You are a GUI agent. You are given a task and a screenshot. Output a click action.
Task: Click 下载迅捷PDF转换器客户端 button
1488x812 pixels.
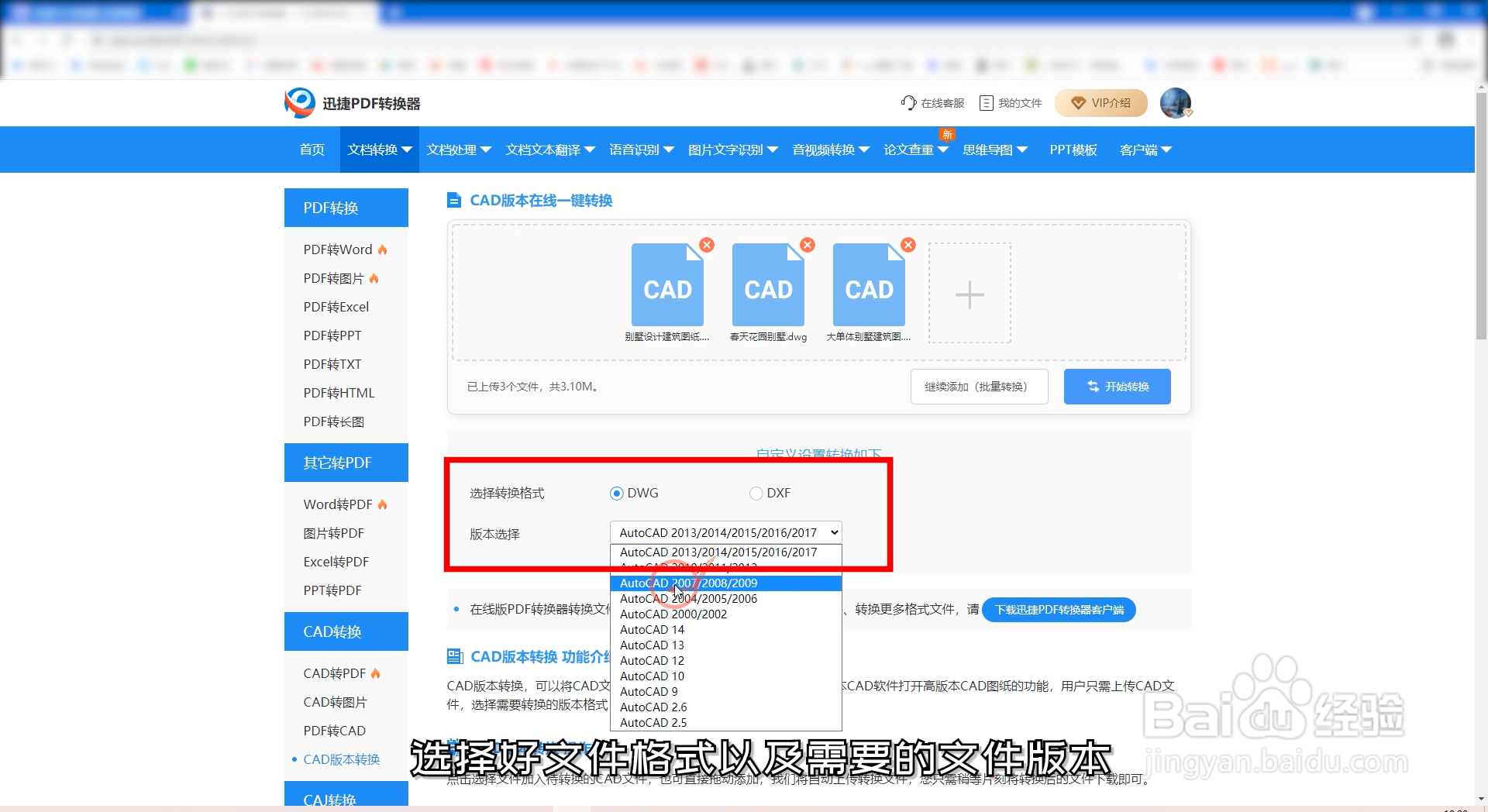coord(1059,610)
